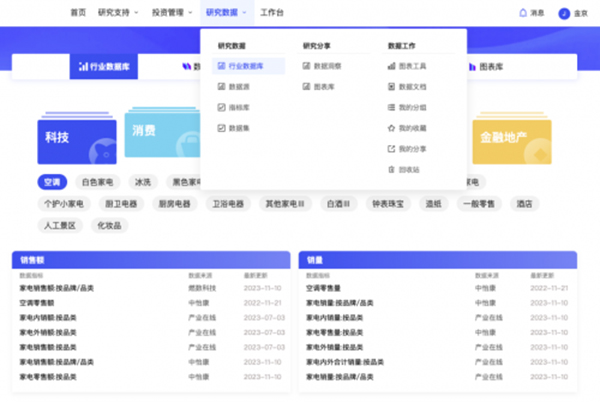Open the 皇京 user avatar
The image size is (600, 402).
coord(564,13)
